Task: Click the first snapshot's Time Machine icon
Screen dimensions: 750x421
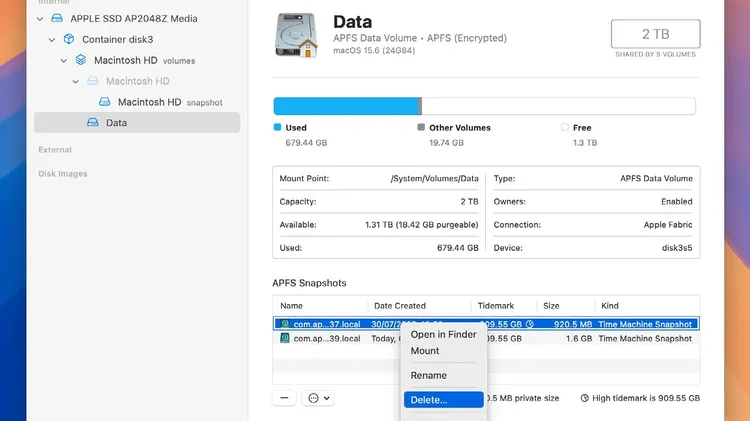Action: (285, 324)
